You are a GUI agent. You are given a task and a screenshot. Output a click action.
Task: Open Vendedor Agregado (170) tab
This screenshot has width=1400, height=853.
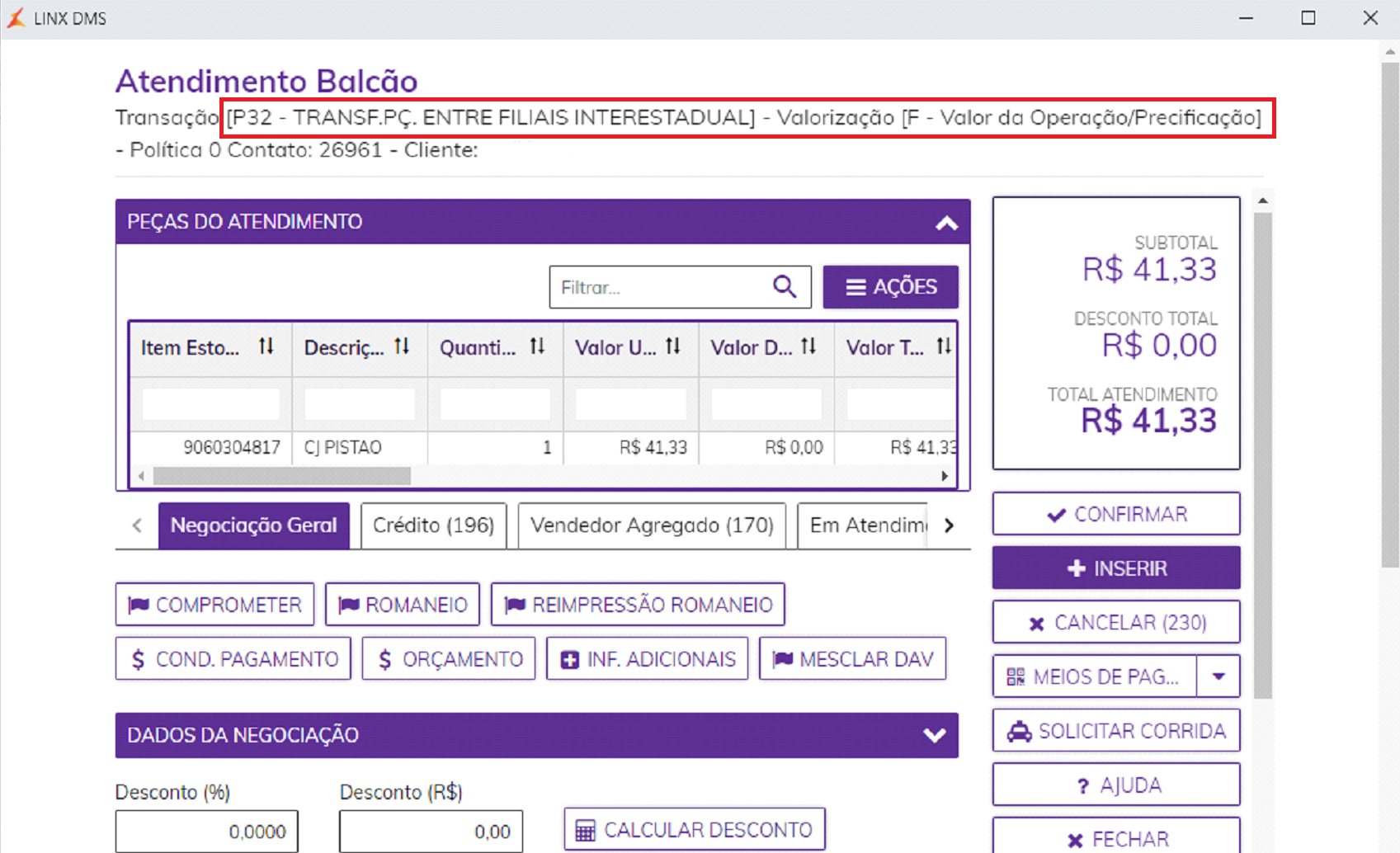click(x=652, y=525)
